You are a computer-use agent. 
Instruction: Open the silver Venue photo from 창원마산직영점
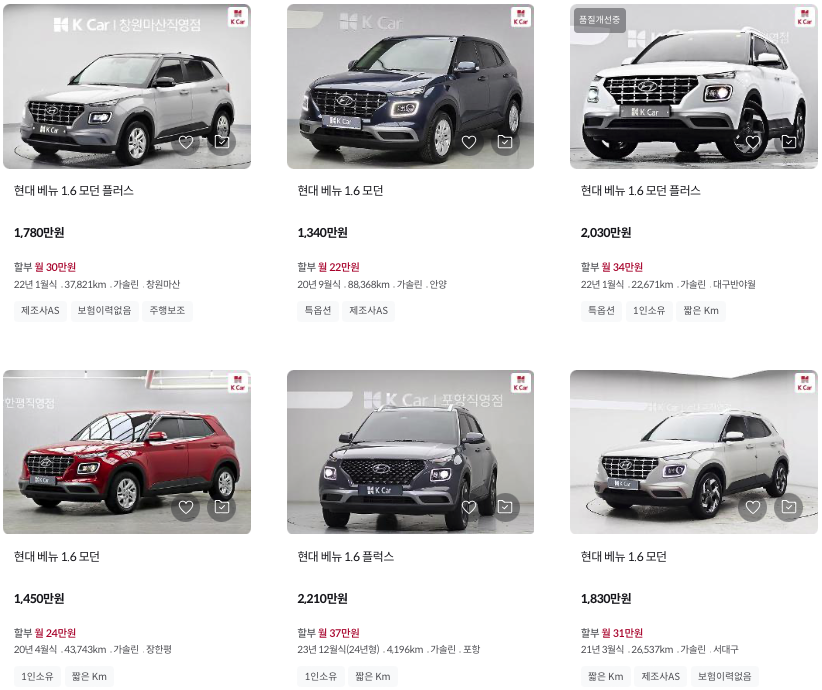(x=127, y=87)
